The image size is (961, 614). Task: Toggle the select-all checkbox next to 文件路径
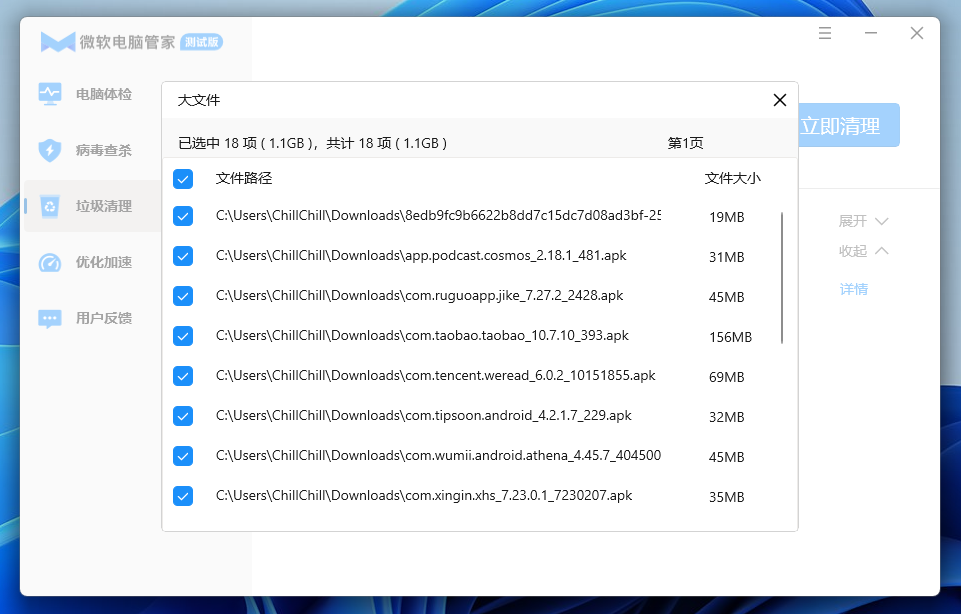click(183, 179)
